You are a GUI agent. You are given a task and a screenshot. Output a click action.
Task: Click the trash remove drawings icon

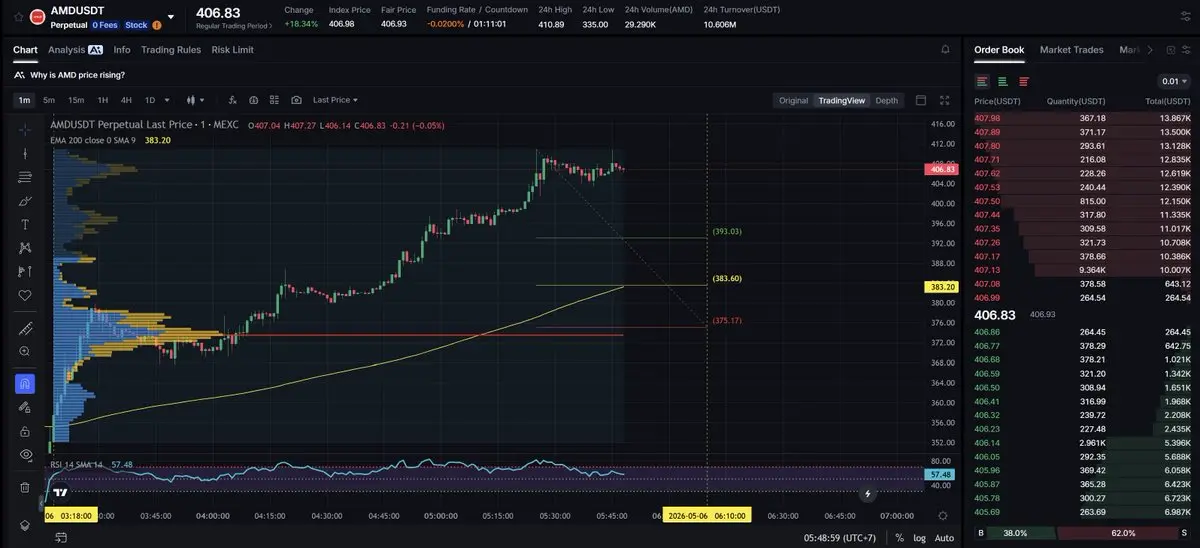pyautogui.click(x=25, y=487)
